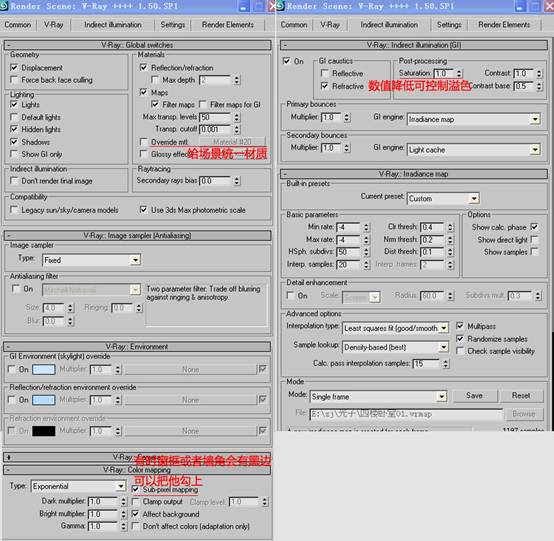Collapse the Indirect illumination (GI) rollout

click(414, 45)
